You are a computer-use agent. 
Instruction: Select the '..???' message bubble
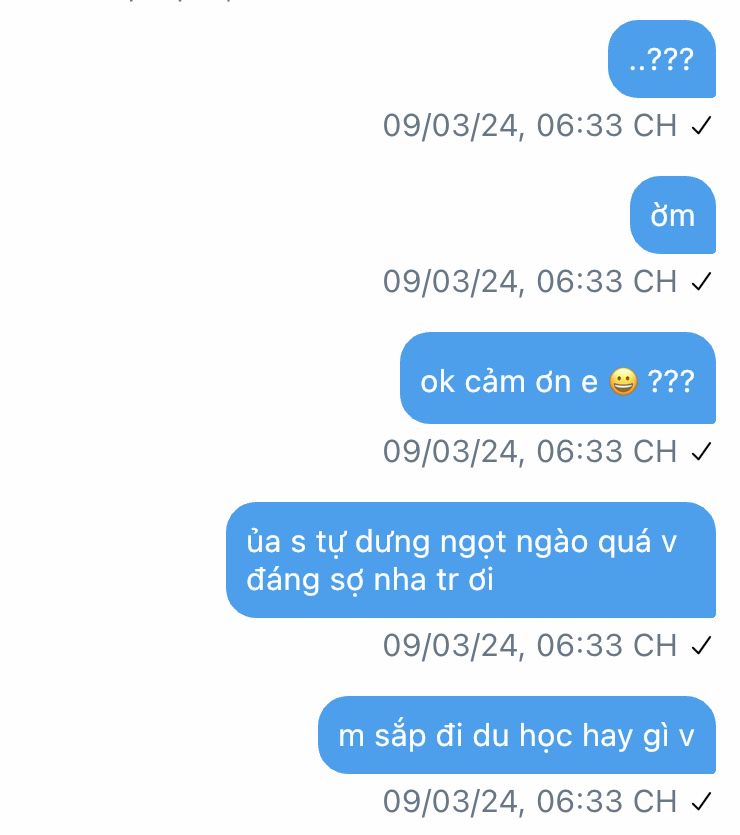tap(662, 59)
